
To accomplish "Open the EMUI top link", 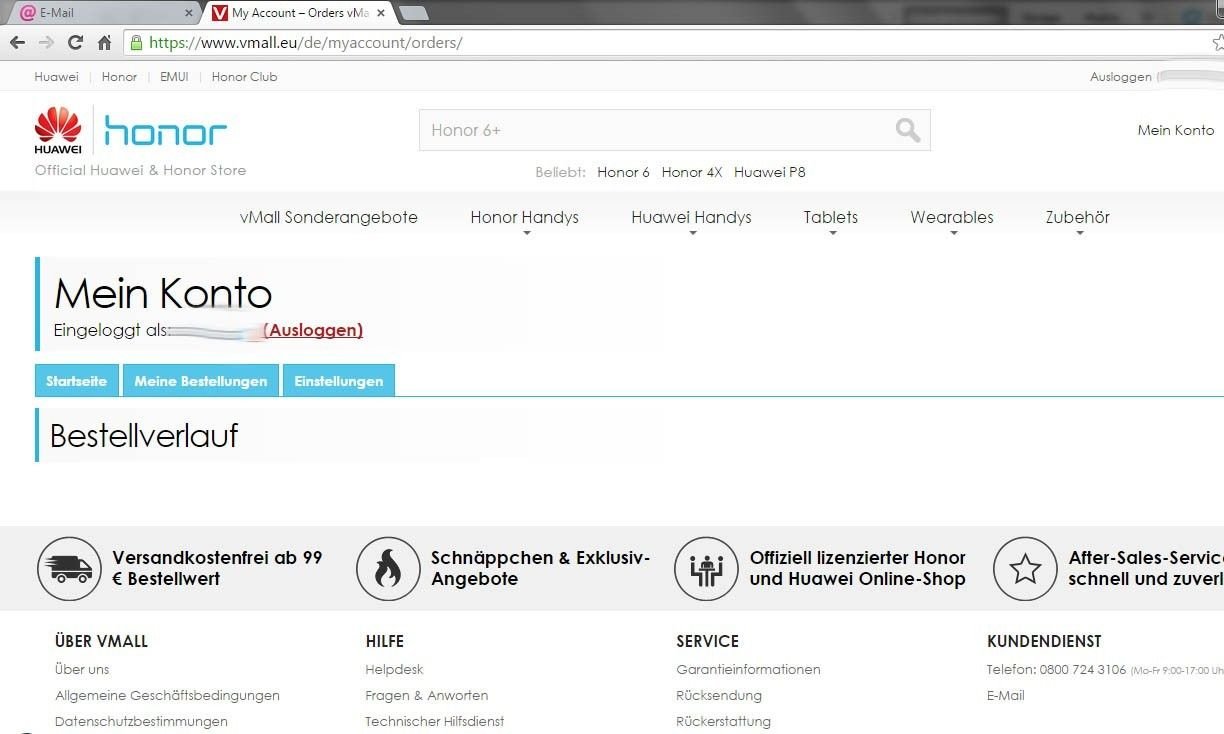I will [174, 77].
